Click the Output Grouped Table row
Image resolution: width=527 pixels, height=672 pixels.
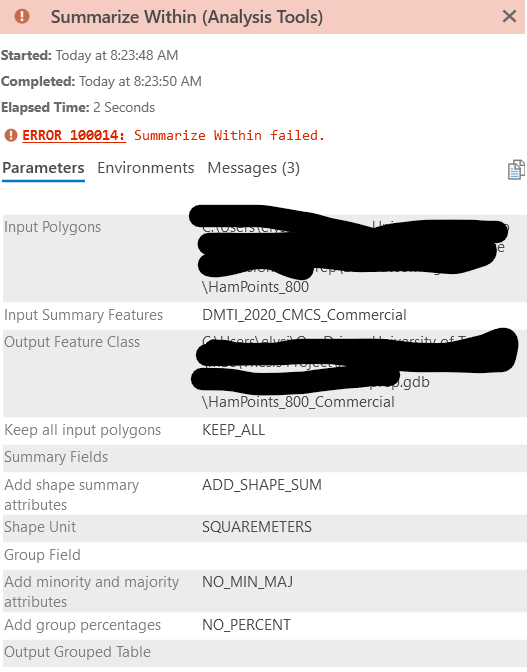click(x=265, y=652)
